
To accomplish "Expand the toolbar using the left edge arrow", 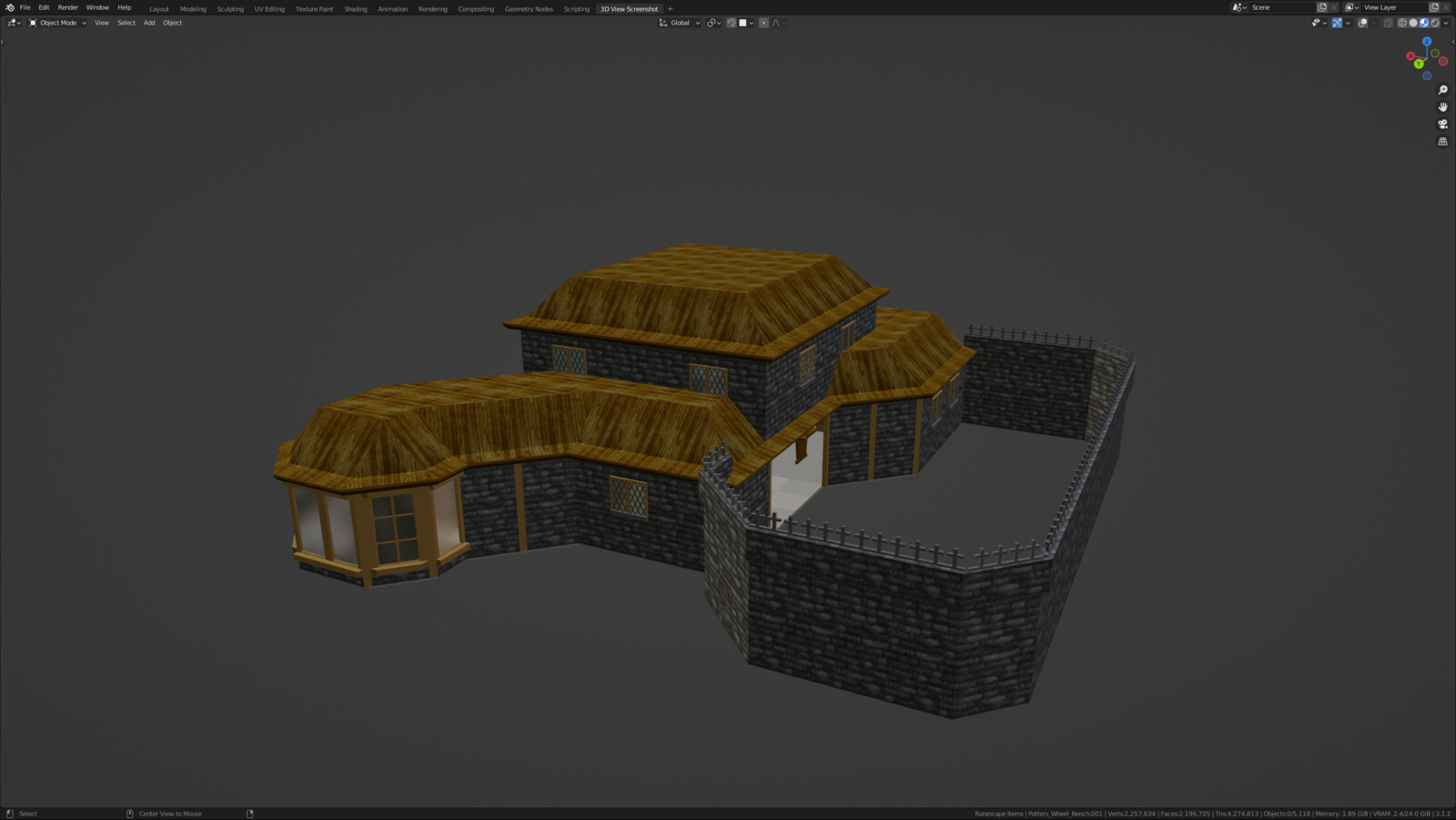I will point(2,42).
